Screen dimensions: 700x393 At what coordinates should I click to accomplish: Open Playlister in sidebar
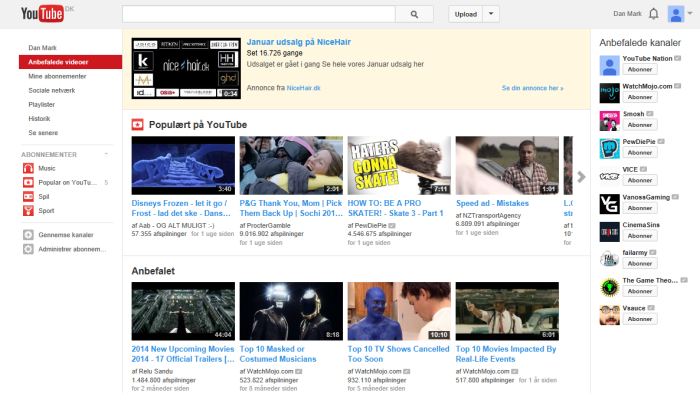pyautogui.click(x=42, y=105)
